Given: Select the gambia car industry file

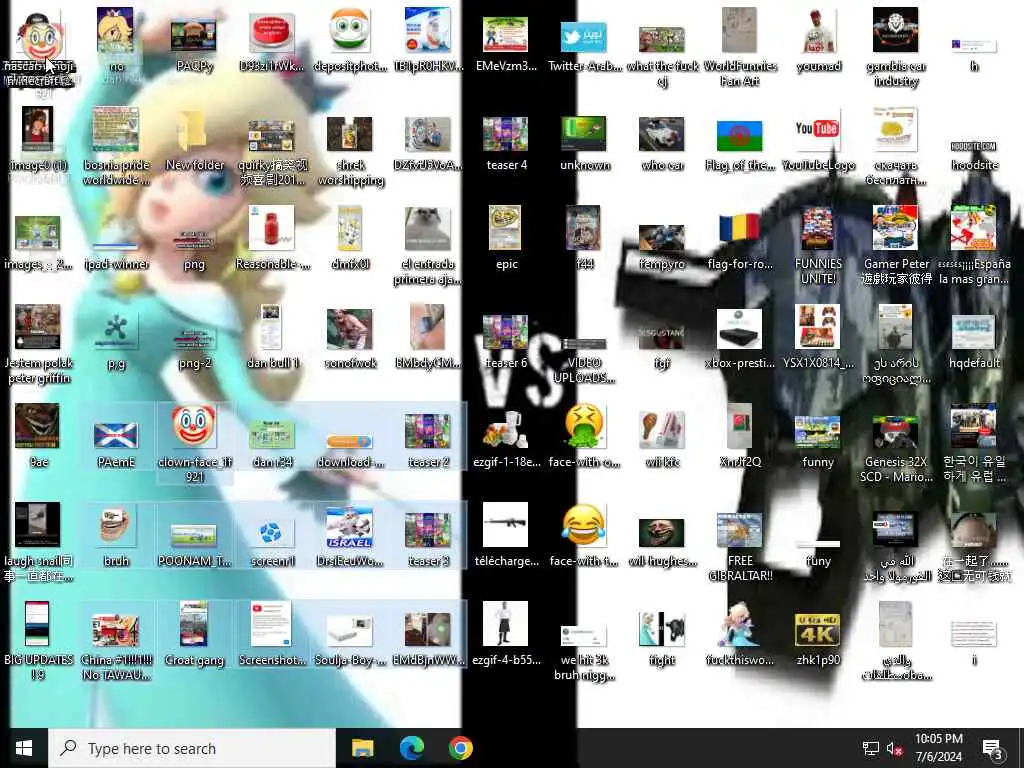Looking at the screenshot, I should point(895,47).
